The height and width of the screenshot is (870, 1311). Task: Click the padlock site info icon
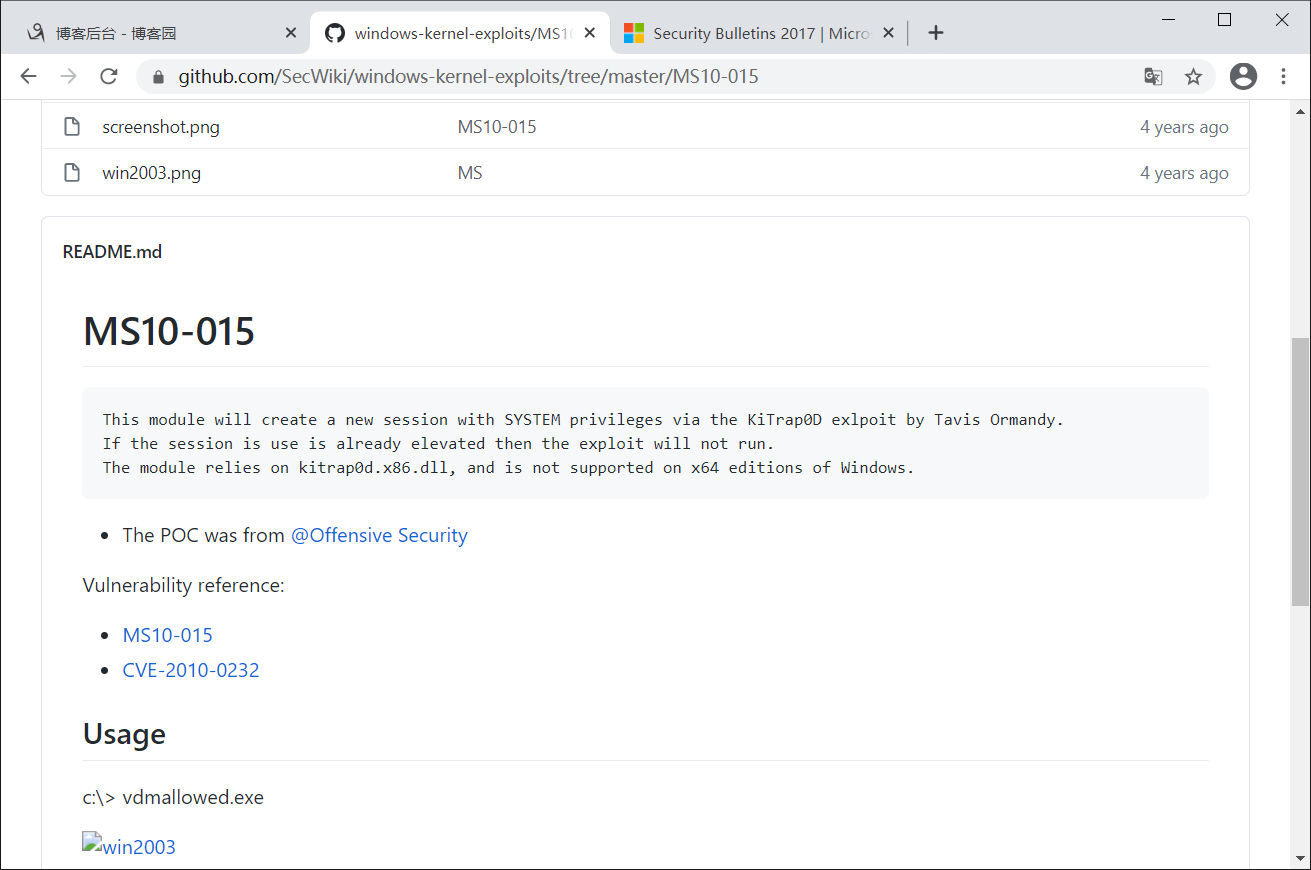point(157,77)
